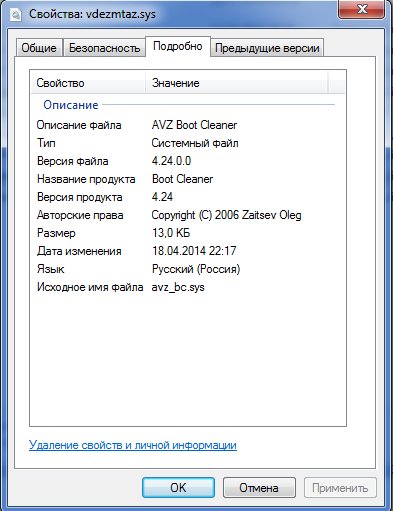The height and width of the screenshot is (511, 393).
Task: Click the Boot Cleaner product name value
Action: click(182, 179)
